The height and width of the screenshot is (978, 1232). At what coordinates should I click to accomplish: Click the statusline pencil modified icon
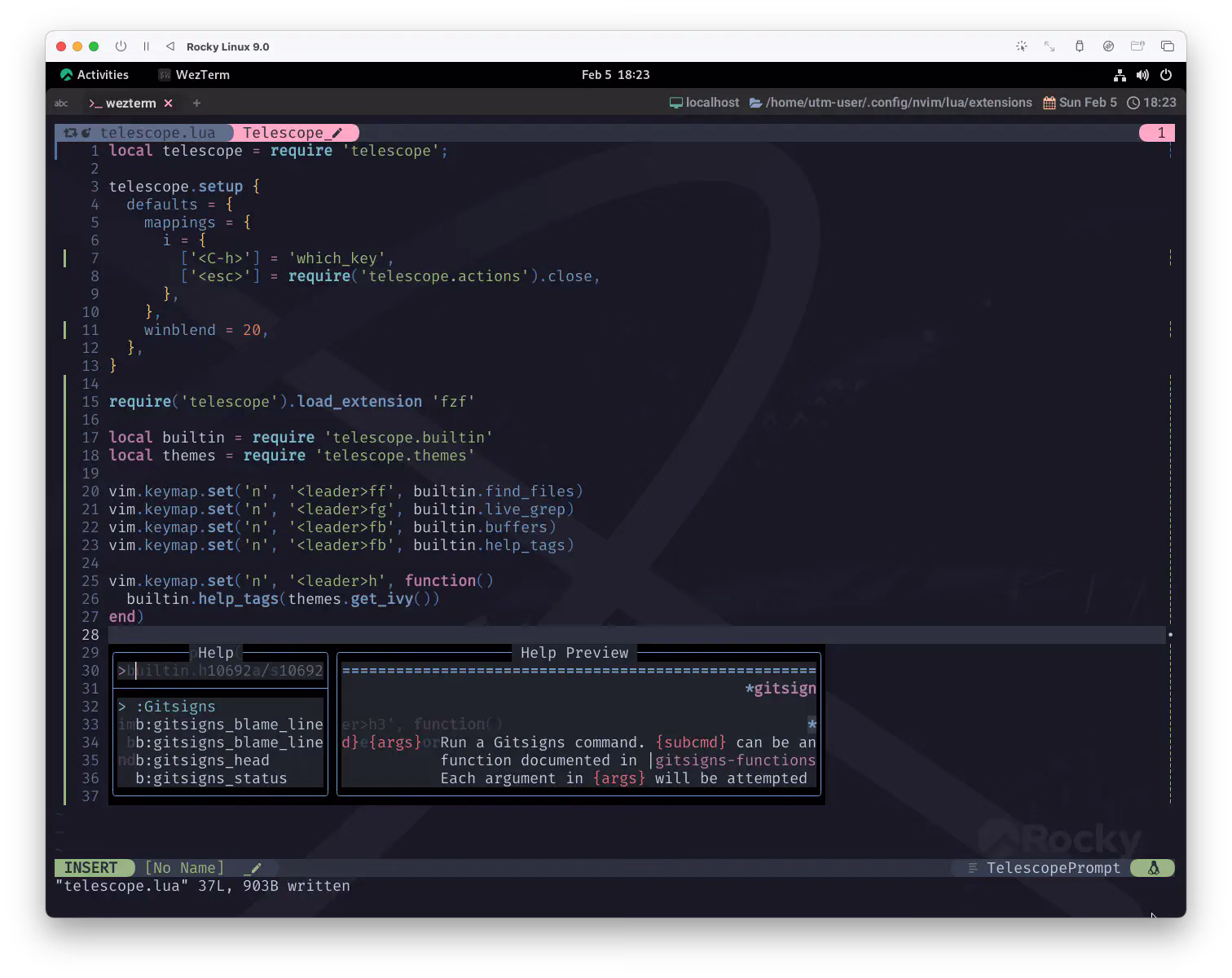[x=255, y=868]
